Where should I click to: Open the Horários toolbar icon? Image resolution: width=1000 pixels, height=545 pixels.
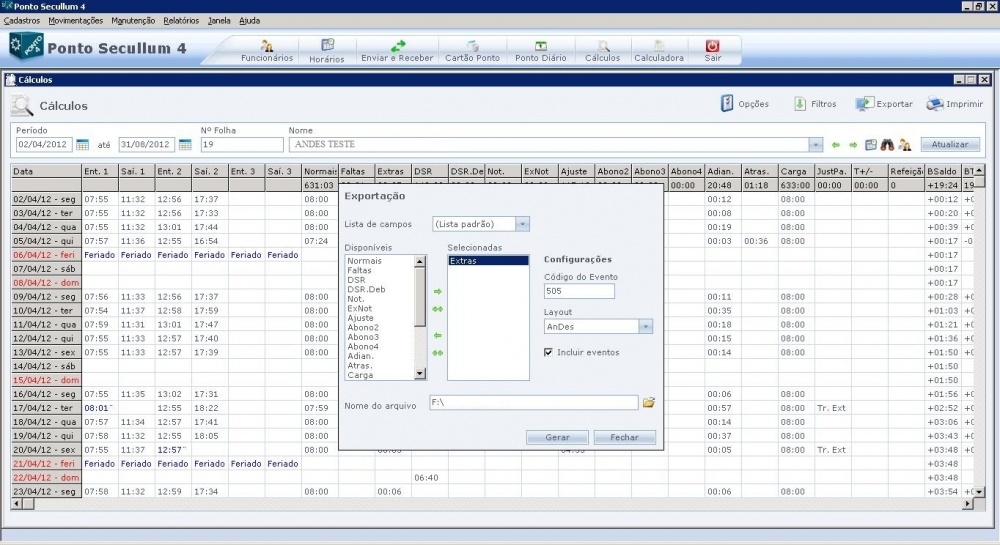327,50
